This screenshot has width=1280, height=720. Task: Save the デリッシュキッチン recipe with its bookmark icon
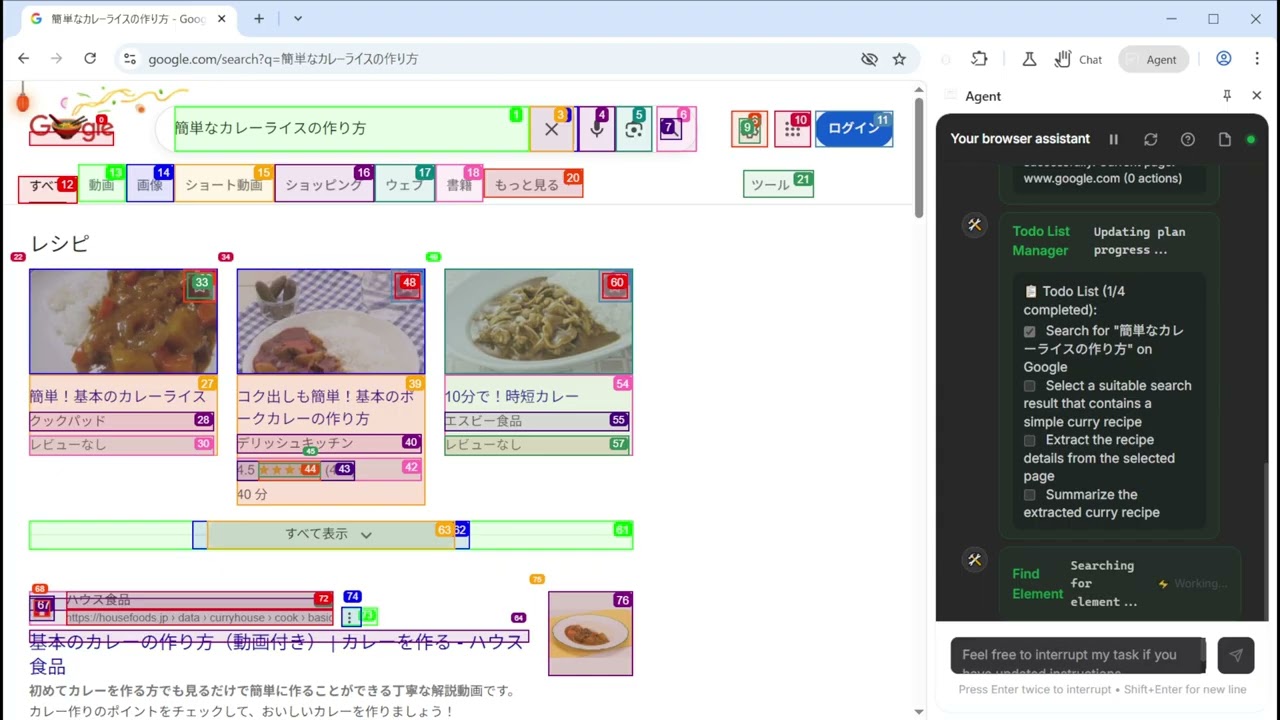click(408, 285)
